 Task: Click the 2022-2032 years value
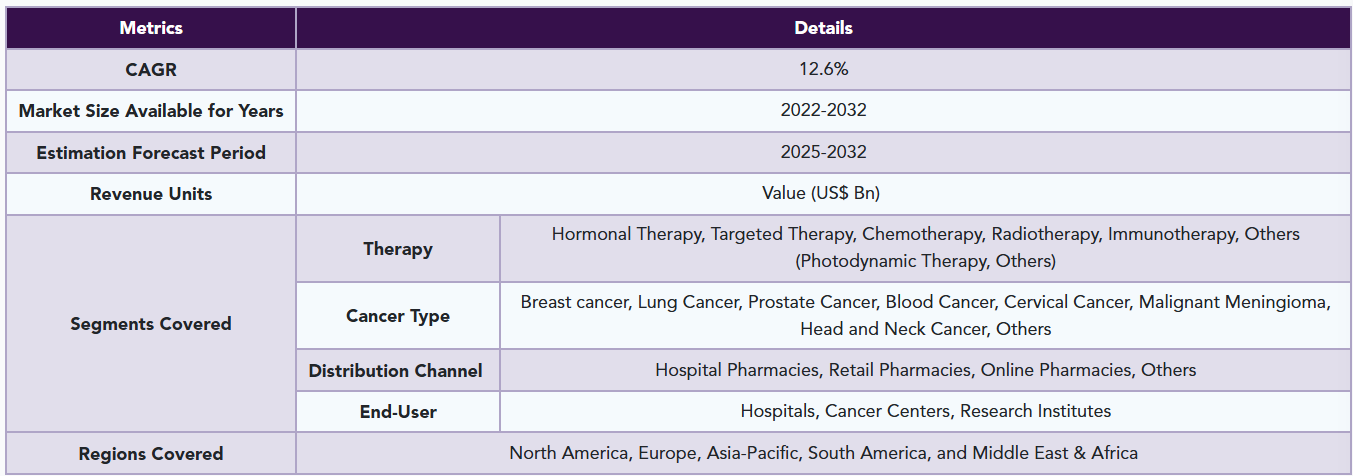823,111
